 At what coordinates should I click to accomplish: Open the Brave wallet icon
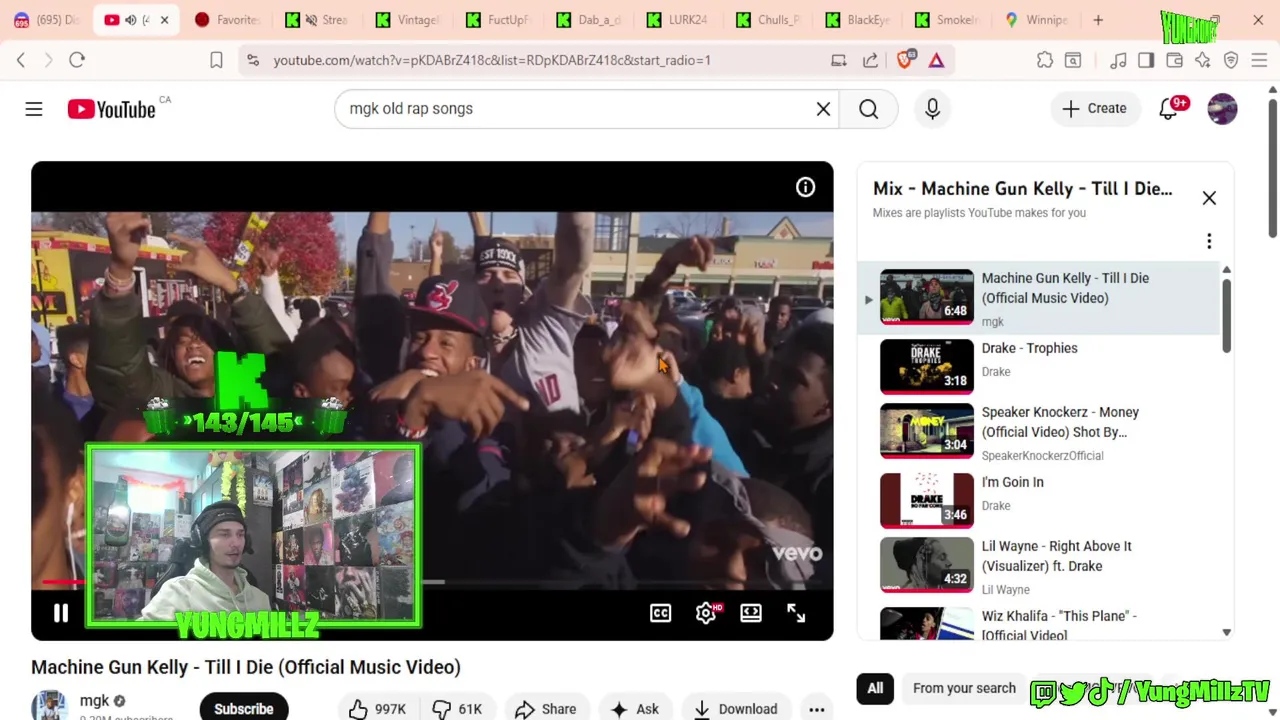click(1175, 60)
